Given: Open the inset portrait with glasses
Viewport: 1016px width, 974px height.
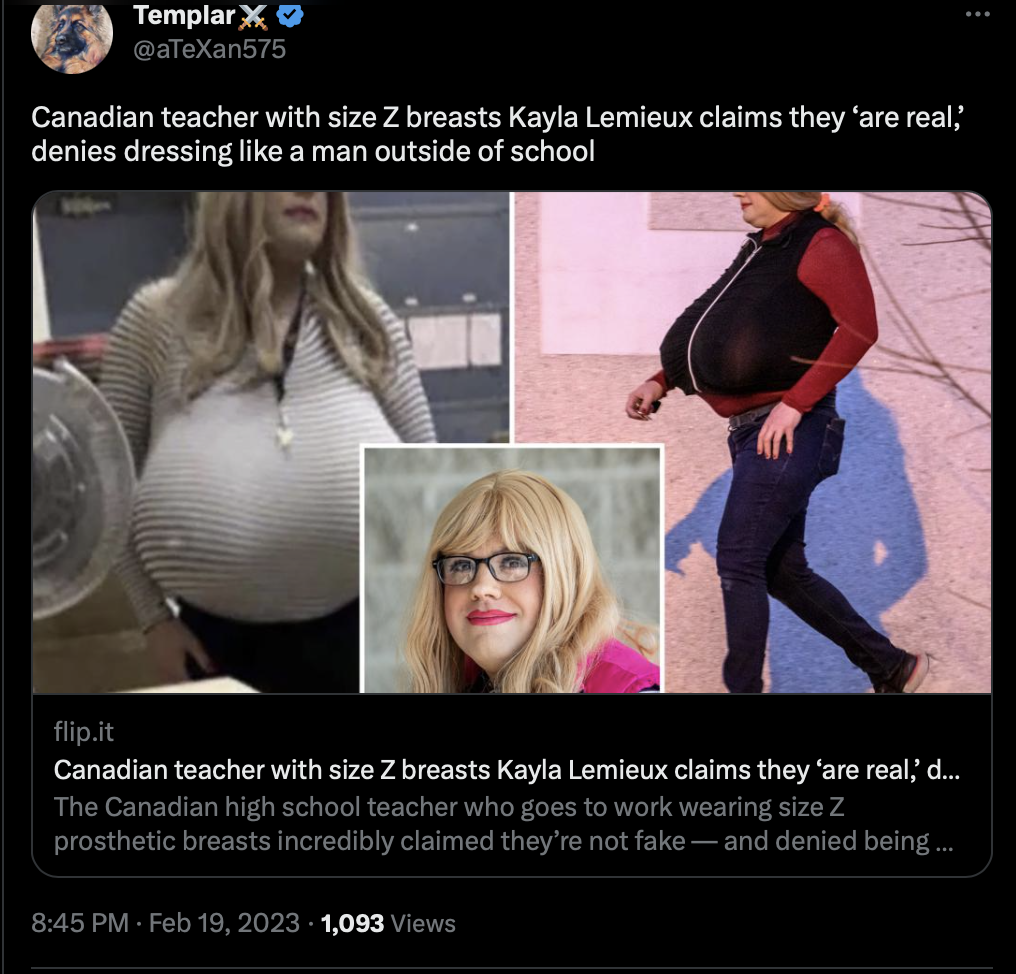Looking at the screenshot, I should (x=513, y=570).
